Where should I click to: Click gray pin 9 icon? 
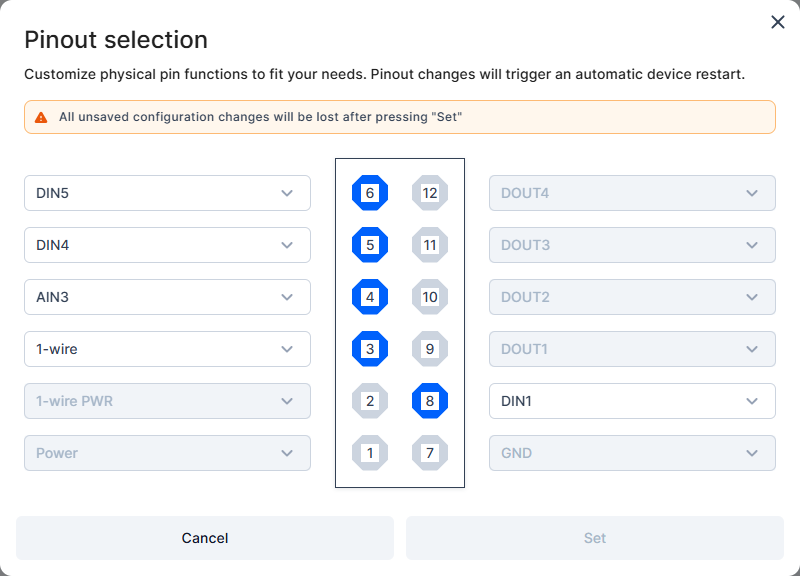[x=430, y=349]
